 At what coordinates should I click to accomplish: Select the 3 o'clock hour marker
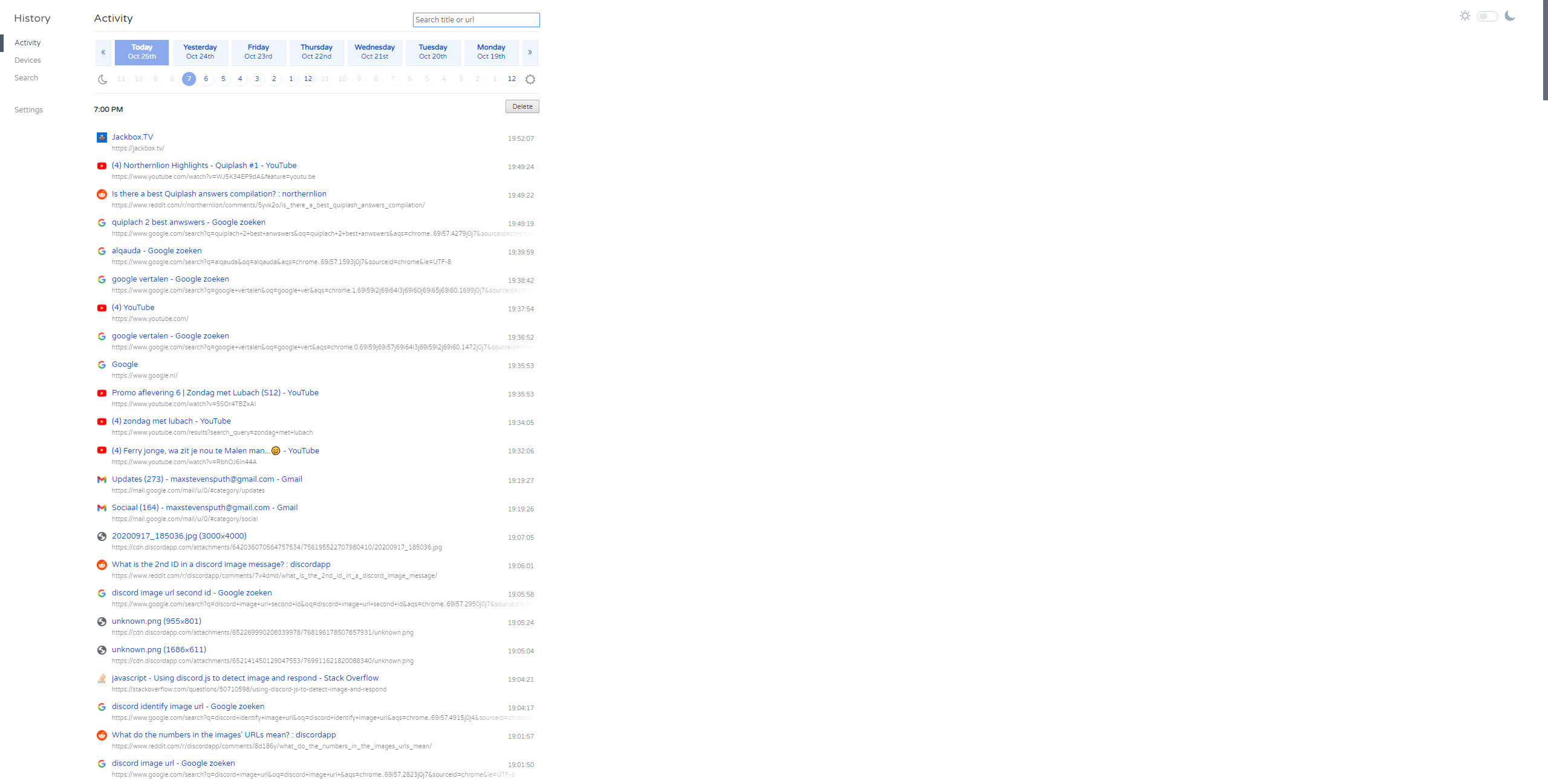[x=257, y=79]
